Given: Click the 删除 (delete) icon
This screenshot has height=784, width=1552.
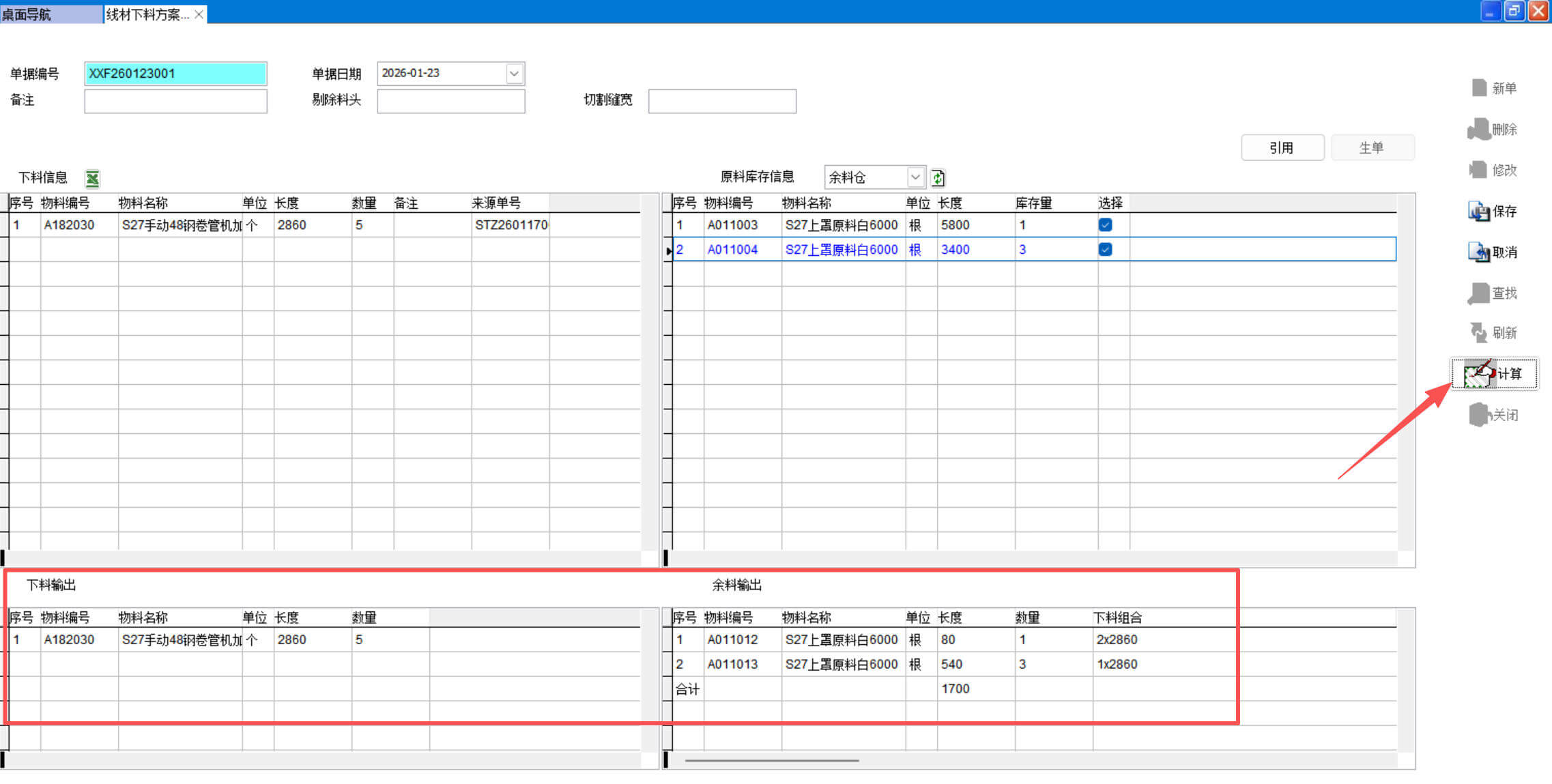Looking at the screenshot, I should click(1478, 129).
